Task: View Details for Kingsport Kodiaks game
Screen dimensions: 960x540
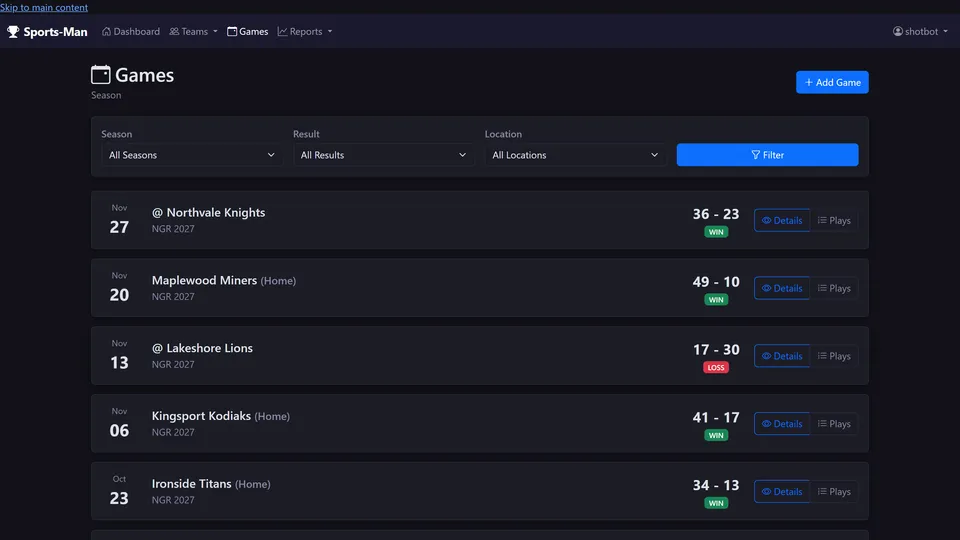Action: point(782,424)
